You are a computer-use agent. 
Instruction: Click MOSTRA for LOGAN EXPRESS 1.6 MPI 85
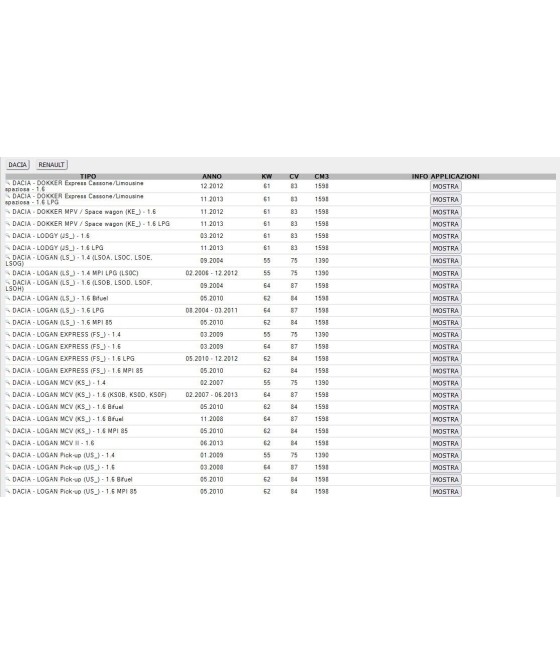coord(446,371)
